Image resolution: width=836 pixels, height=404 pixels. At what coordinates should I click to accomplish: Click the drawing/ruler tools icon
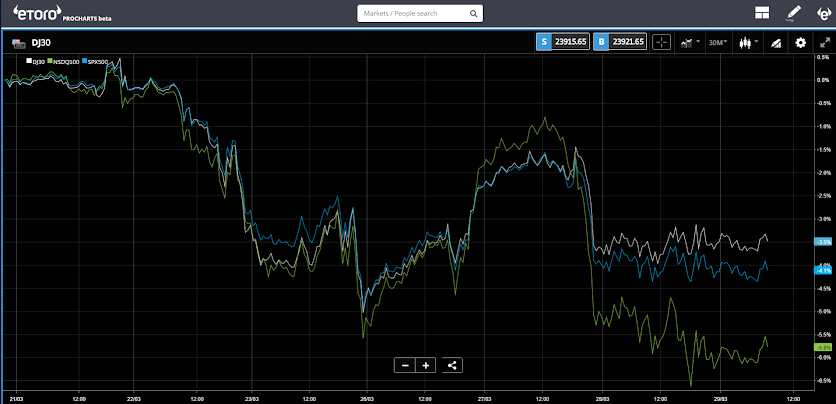[776, 43]
